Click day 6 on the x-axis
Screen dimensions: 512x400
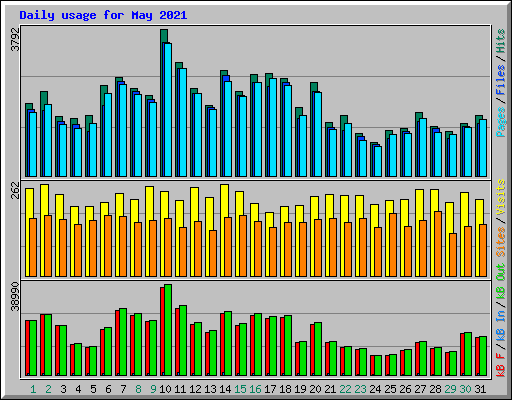108,389
